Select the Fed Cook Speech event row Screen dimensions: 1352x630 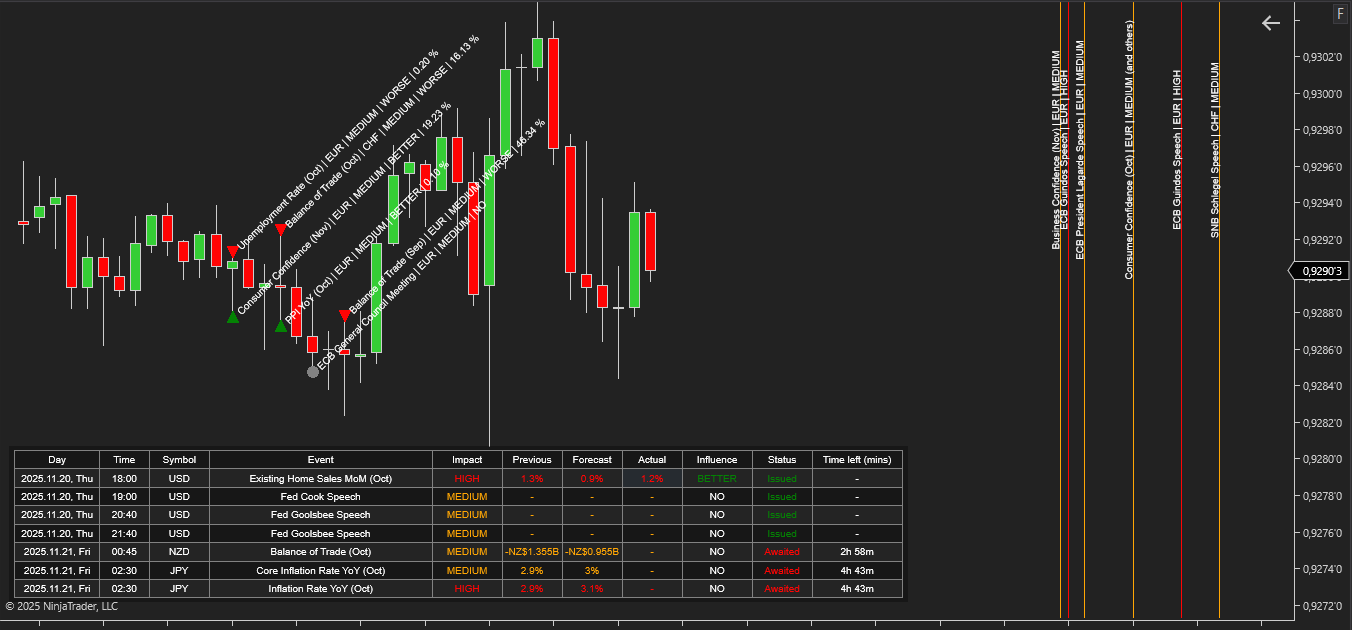pyautogui.click(x=321, y=497)
